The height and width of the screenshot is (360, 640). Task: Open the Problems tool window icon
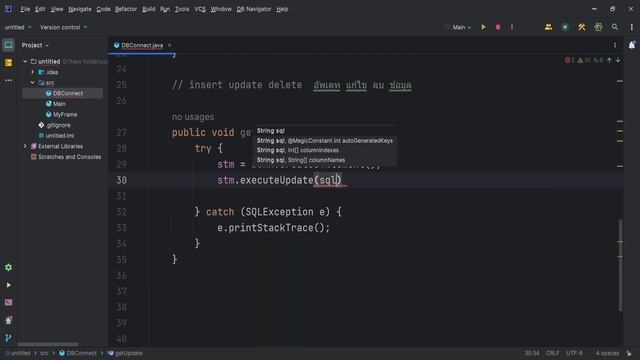click(x=8, y=320)
